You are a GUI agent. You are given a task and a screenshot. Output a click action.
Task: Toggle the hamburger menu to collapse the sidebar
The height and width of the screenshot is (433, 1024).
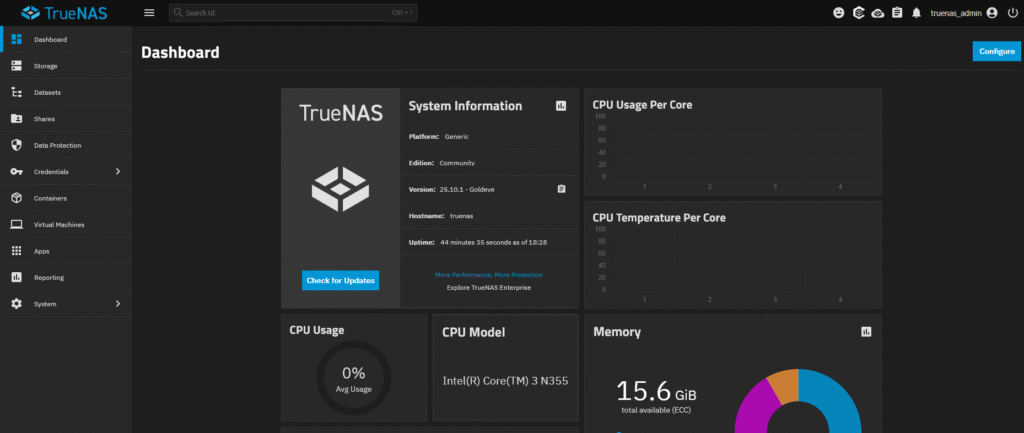150,12
